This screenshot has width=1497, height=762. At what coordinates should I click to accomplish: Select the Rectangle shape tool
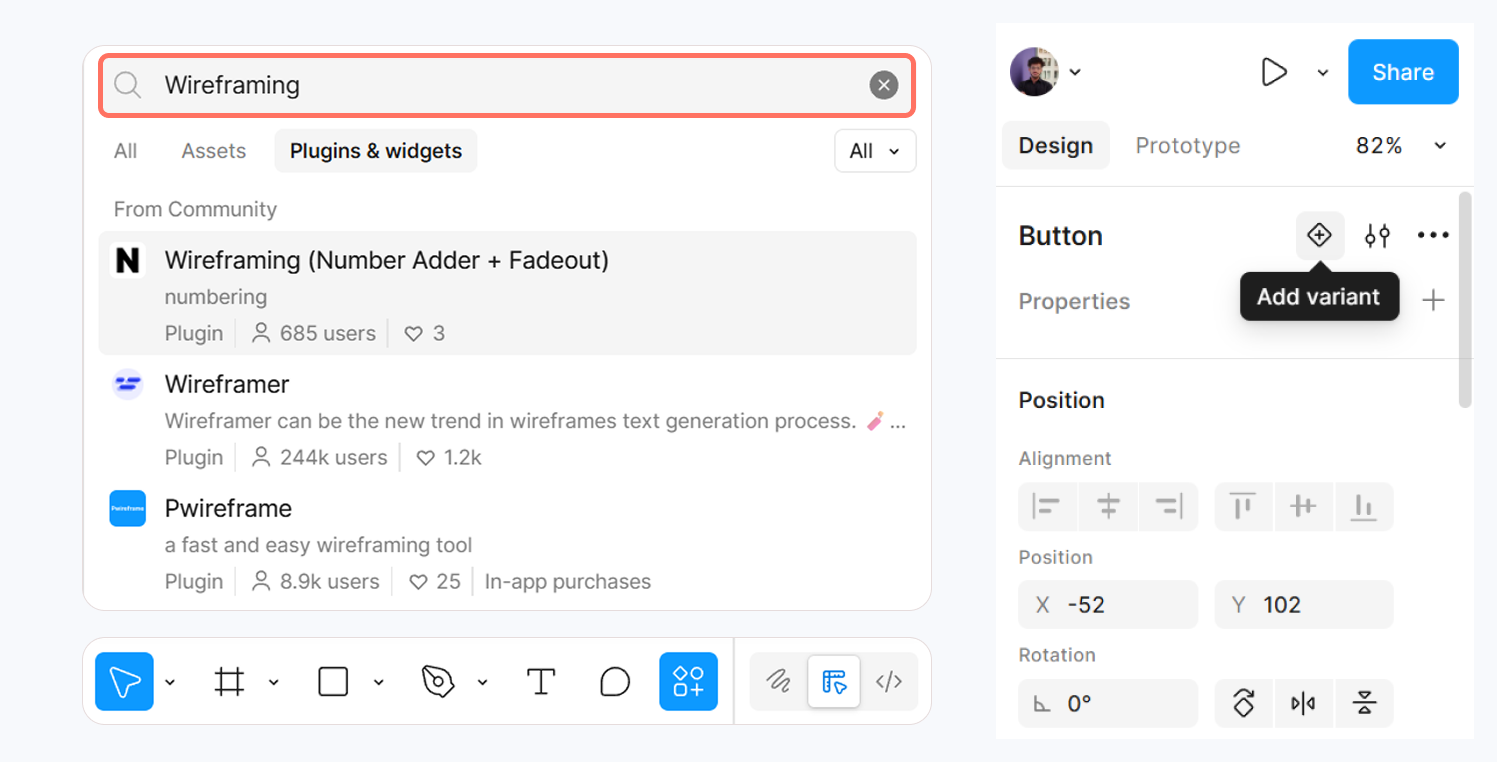click(x=333, y=682)
